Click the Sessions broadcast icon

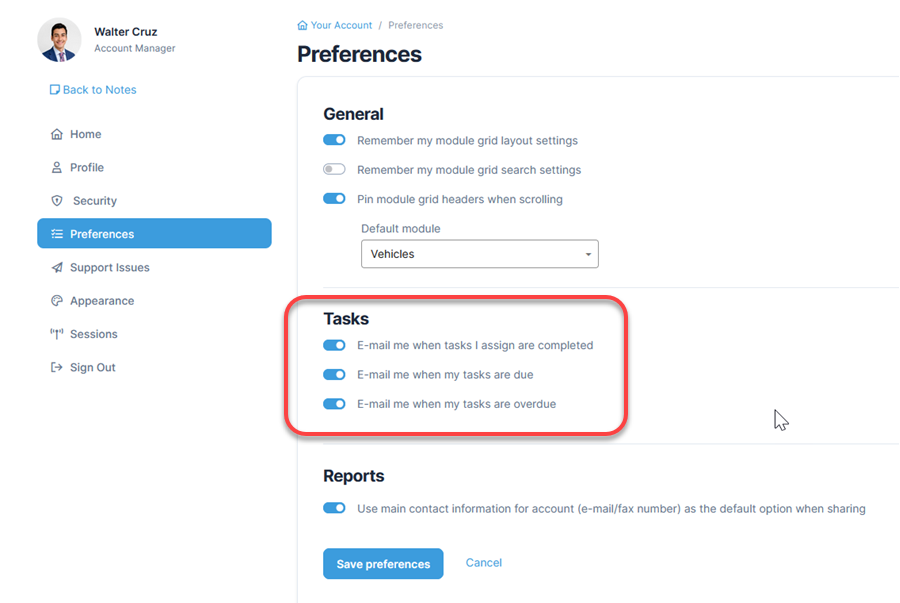click(x=57, y=334)
